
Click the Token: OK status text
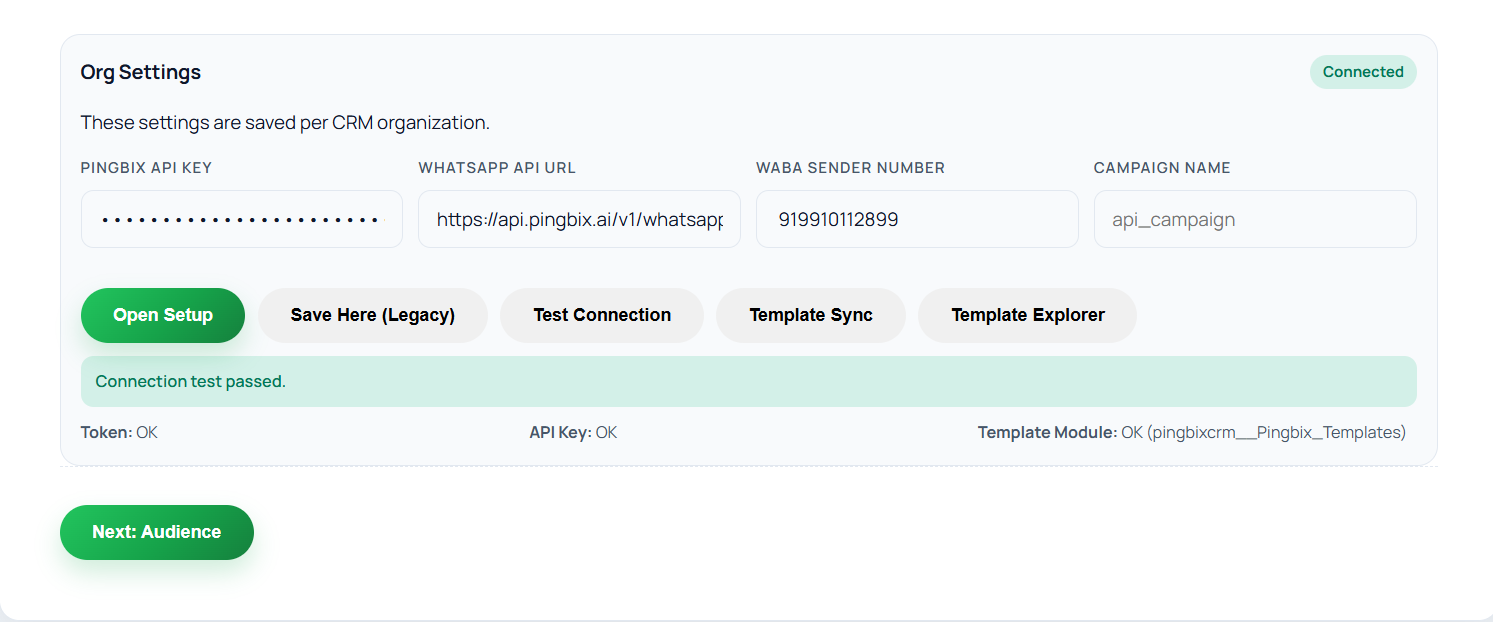tap(119, 433)
